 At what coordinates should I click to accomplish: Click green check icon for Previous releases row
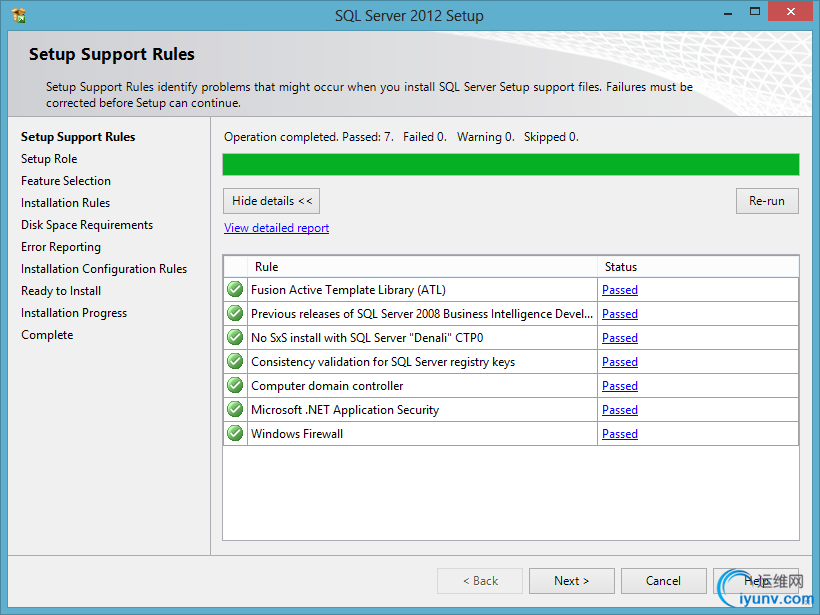coord(235,313)
